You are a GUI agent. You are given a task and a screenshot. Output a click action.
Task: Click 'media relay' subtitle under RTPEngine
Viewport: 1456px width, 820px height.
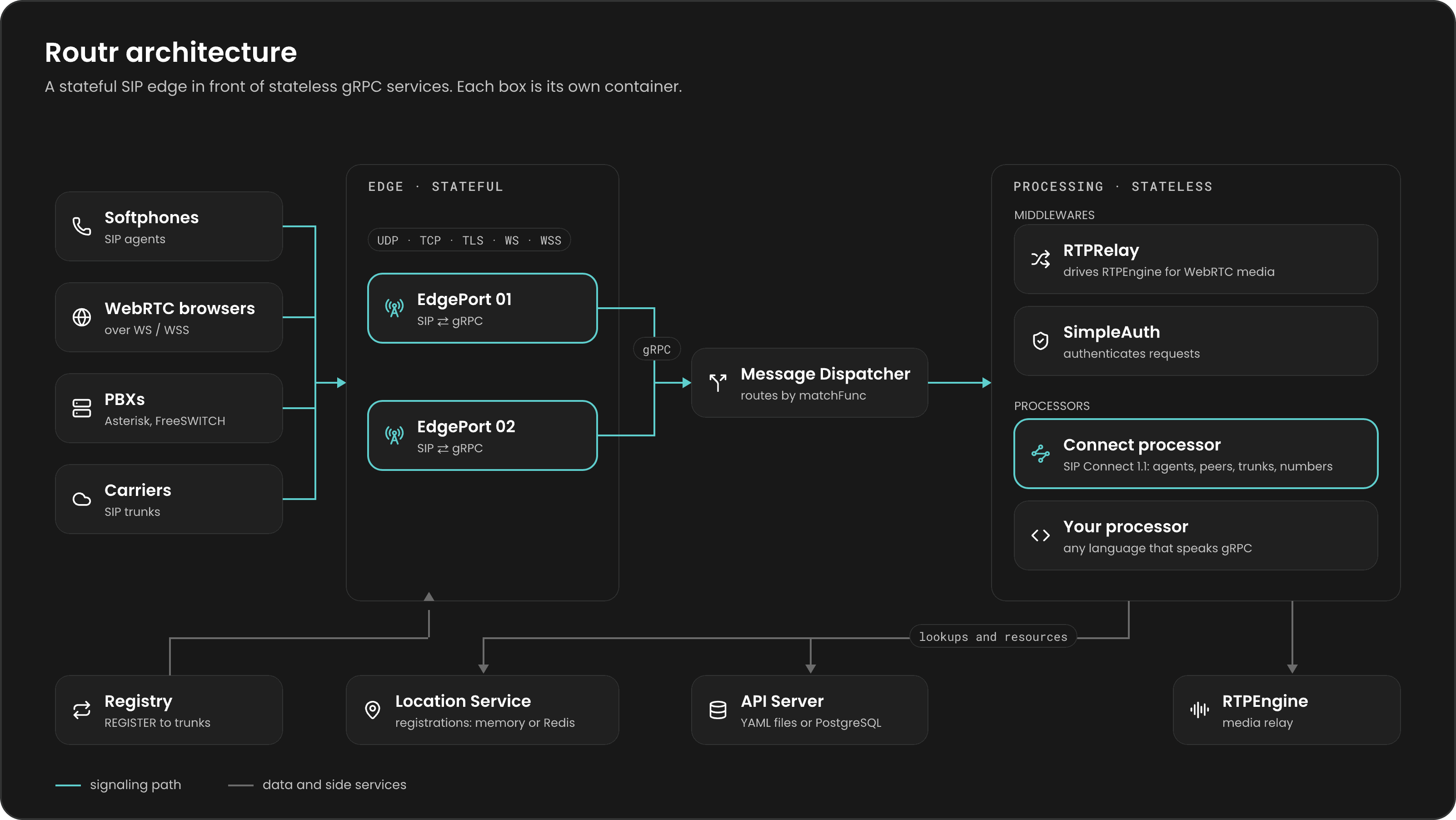coord(1257,723)
